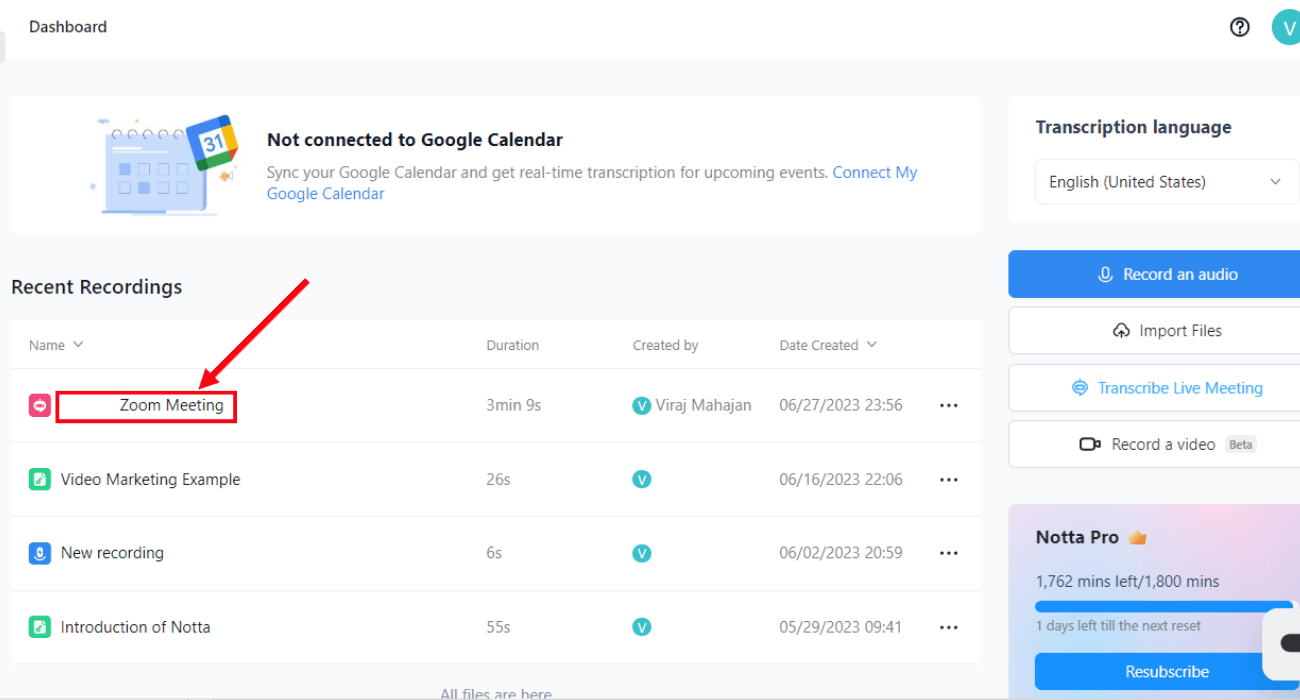1300x700 pixels.
Task: Click the 3min 9s duration cell
Action: (514, 405)
